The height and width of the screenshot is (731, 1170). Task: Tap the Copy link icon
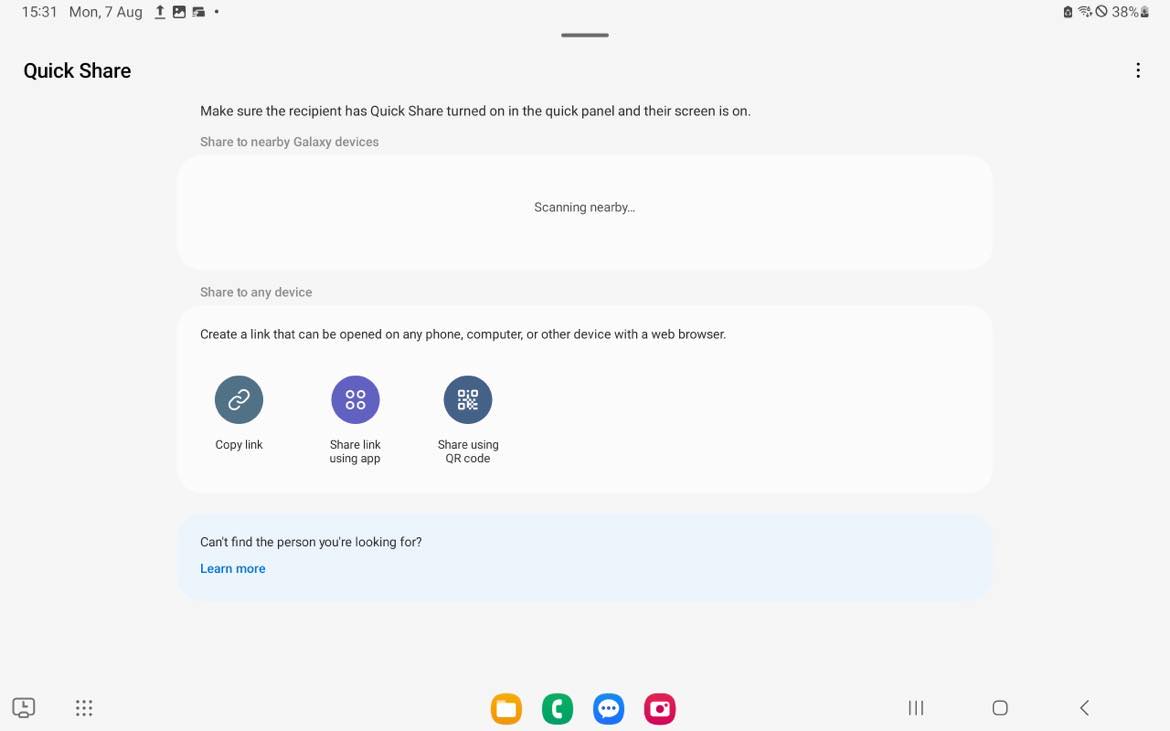(x=239, y=400)
